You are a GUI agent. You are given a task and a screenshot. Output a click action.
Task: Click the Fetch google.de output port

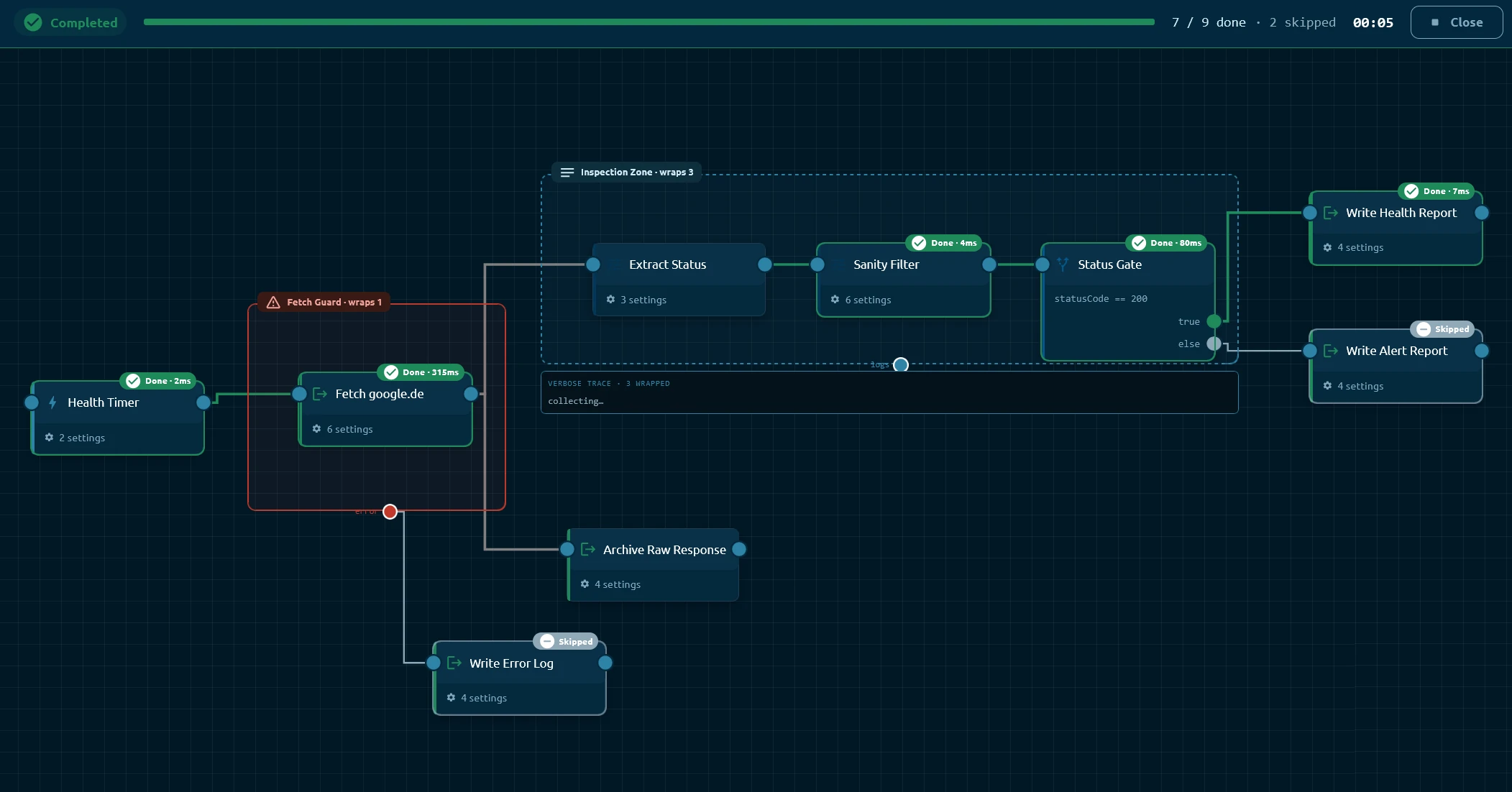[x=471, y=394]
